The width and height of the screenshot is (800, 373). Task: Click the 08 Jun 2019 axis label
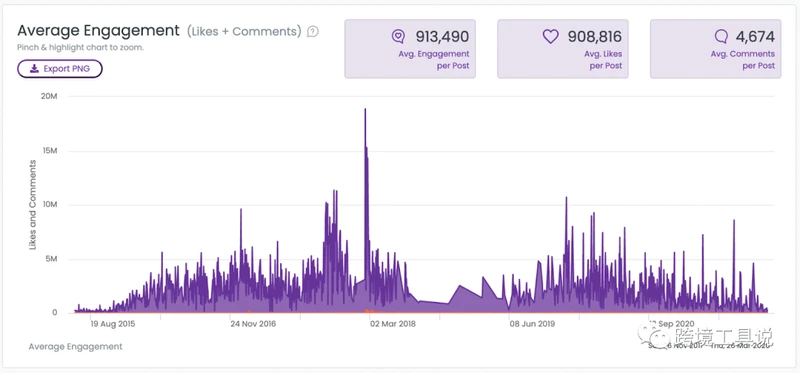(x=533, y=324)
